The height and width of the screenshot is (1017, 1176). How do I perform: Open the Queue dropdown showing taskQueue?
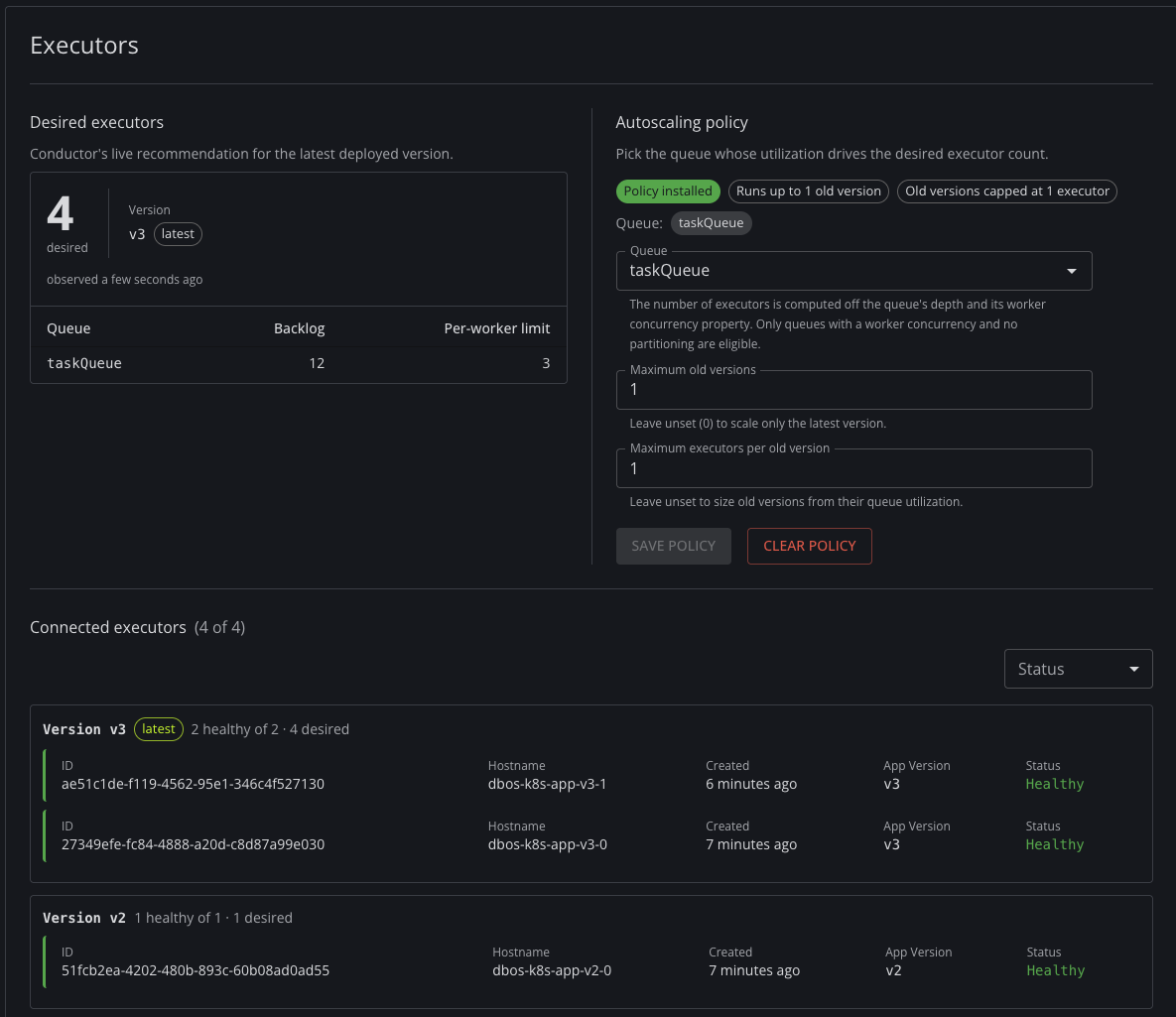pos(854,271)
